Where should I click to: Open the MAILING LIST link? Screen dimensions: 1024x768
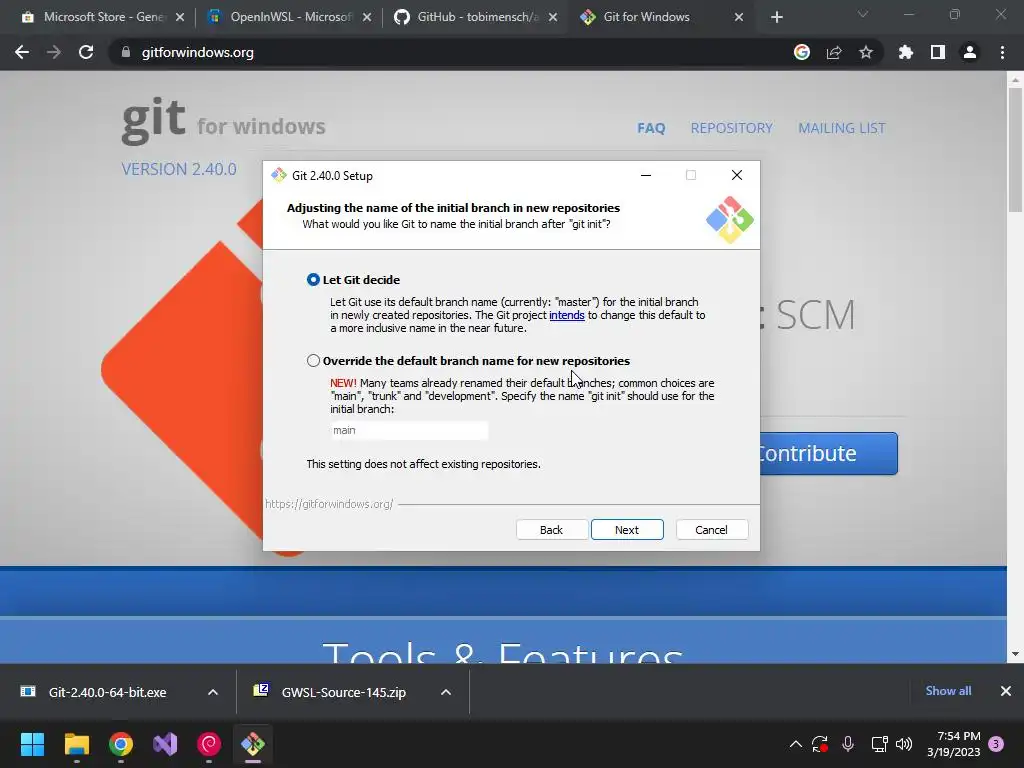click(842, 128)
